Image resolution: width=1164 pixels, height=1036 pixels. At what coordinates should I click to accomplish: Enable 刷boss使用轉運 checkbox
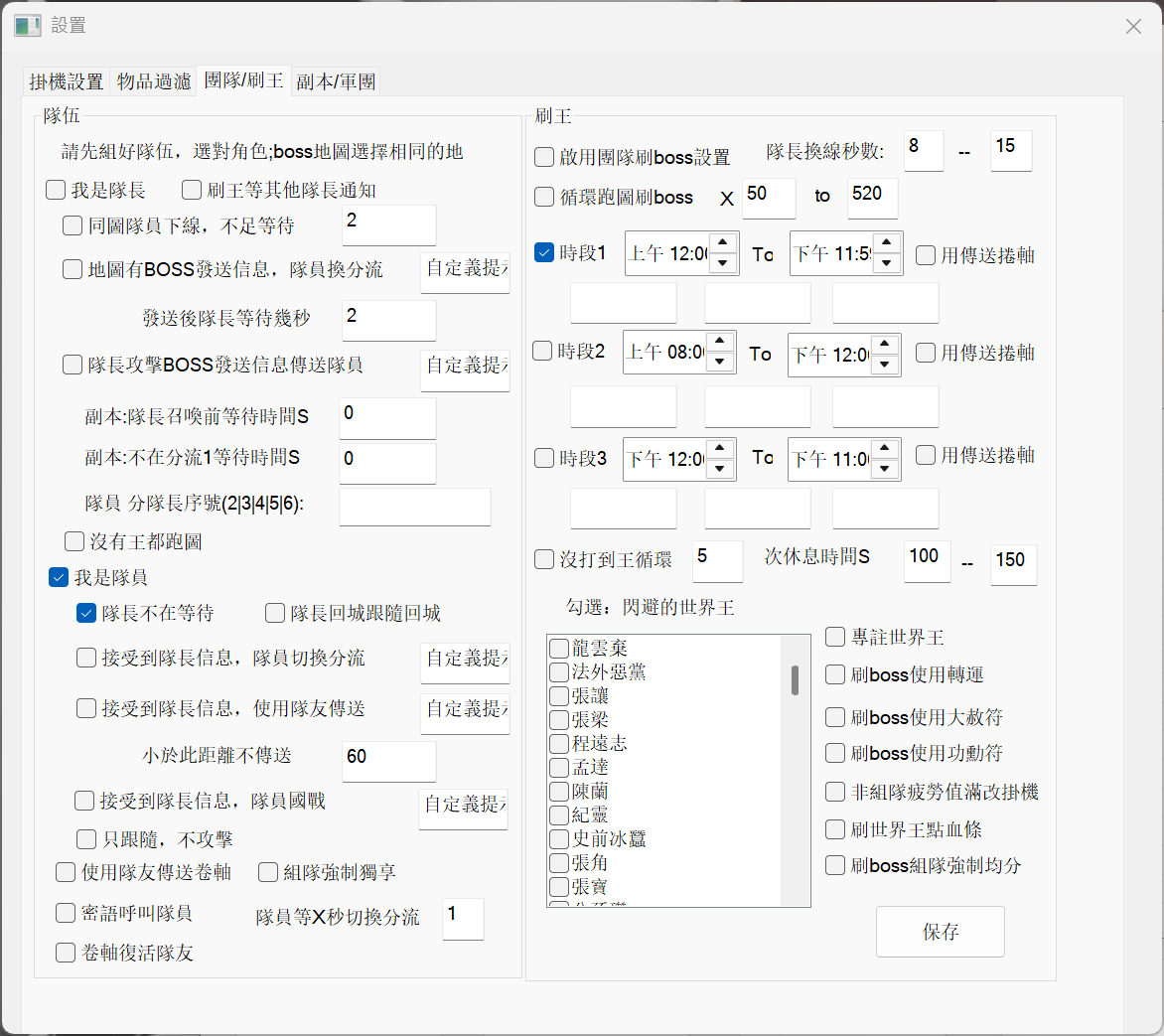(x=835, y=674)
